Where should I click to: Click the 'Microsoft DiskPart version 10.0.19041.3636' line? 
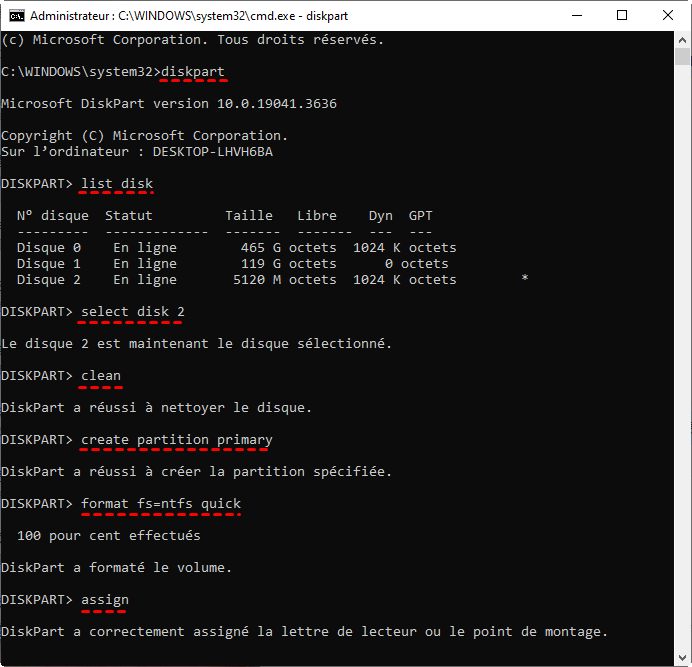pyautogui.click(x=169, y=104)
